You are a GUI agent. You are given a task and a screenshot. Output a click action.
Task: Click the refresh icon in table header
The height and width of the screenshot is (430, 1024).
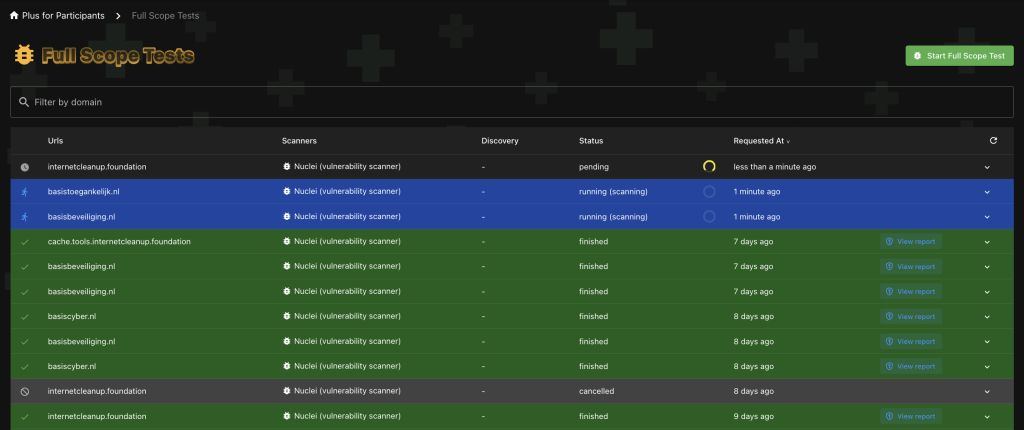tap(993, 141)
